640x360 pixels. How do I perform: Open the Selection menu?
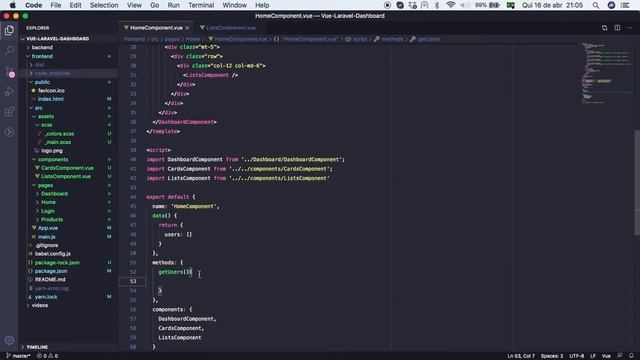[x=104, y=5]
